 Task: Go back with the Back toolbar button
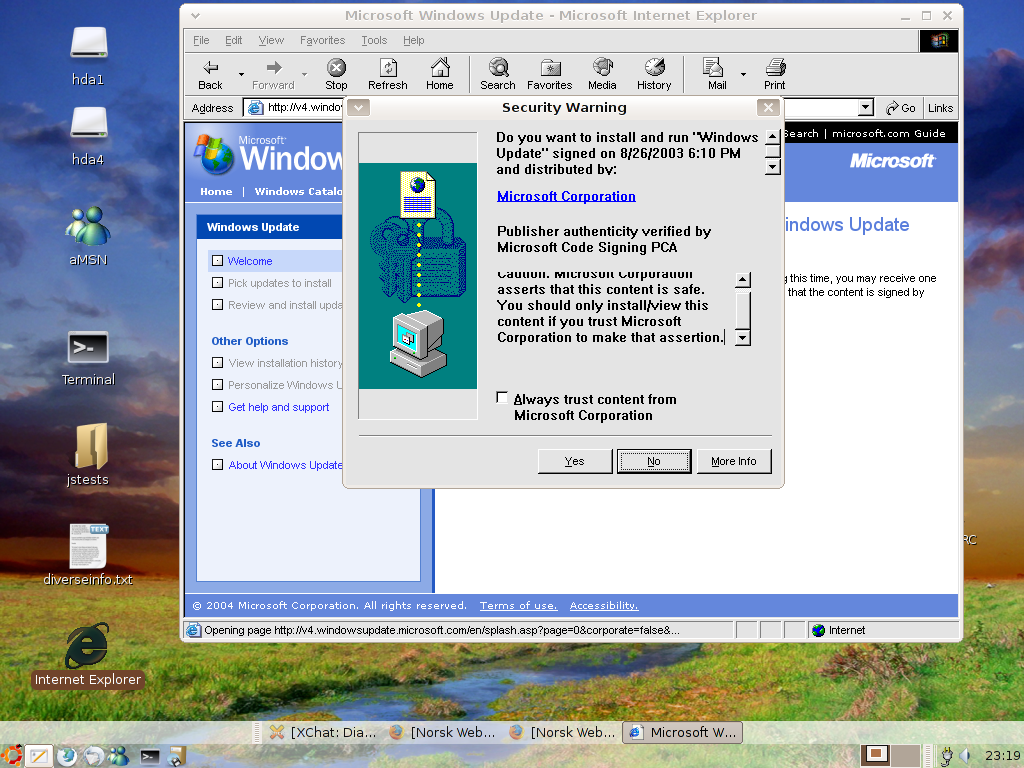[210, 74]
